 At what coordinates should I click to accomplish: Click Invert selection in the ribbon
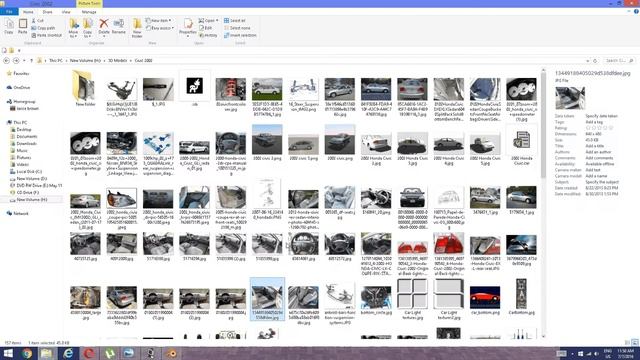click(x=240, y=35)
